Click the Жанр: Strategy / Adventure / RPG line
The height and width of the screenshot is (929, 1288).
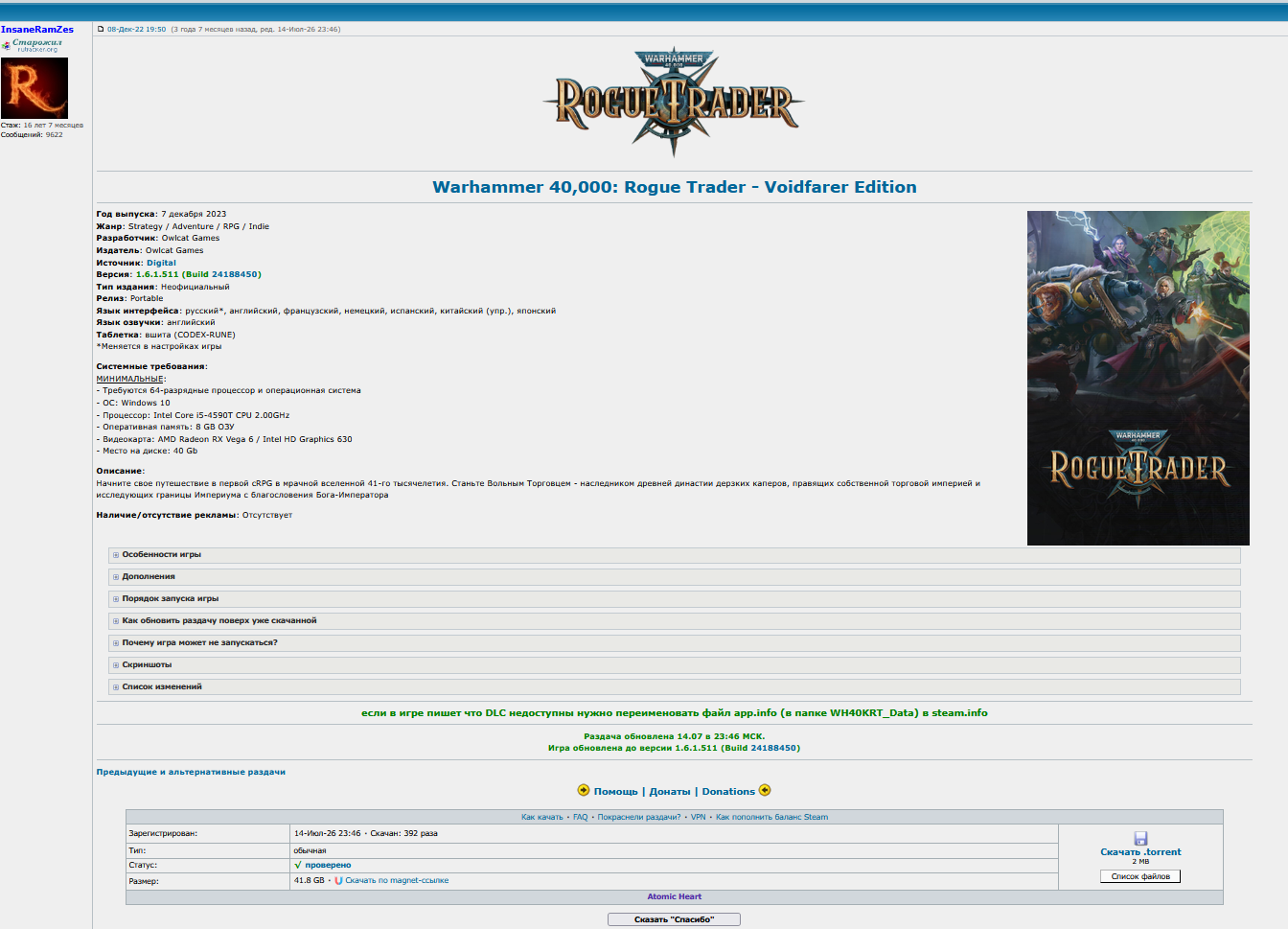183,227
